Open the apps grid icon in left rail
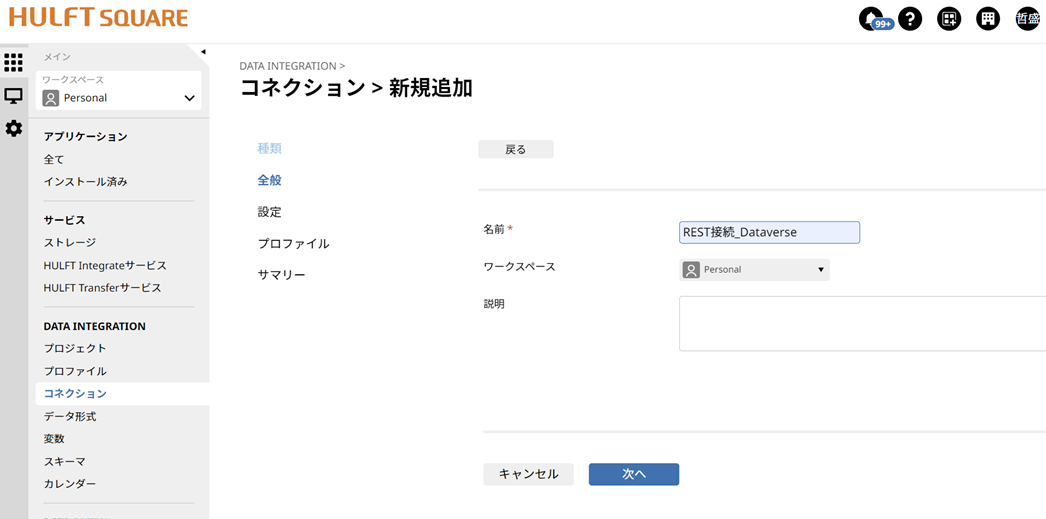Screen dimensions: 1046x519 pyautogui.click(x=13, y=63)
